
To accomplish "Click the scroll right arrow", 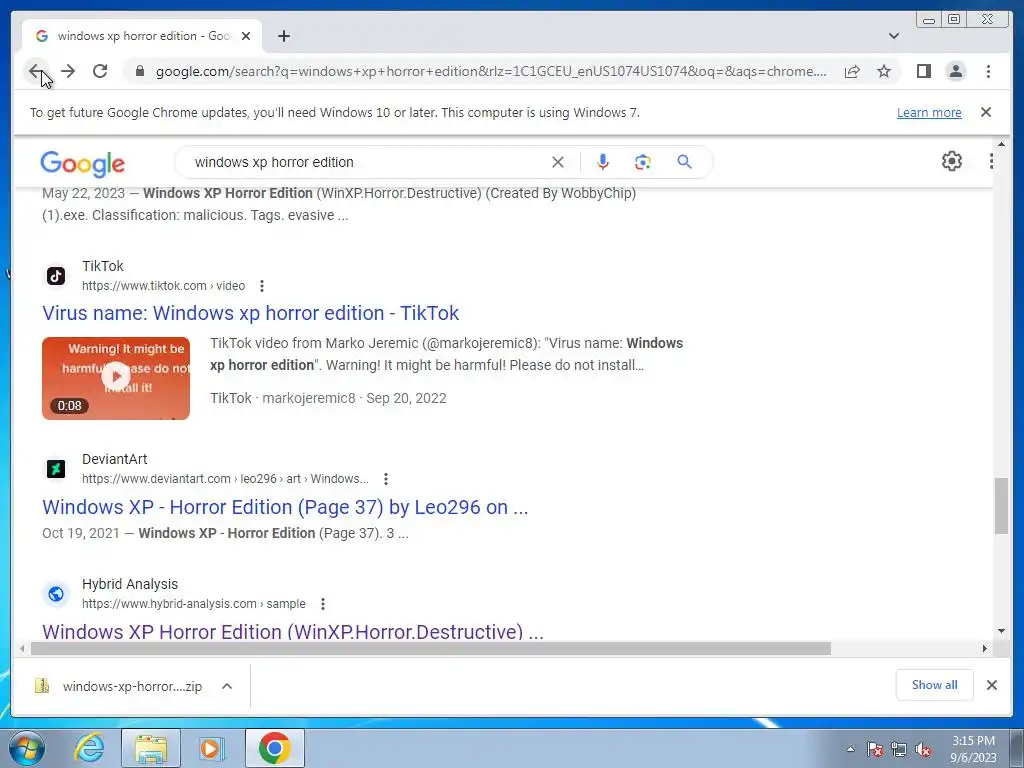I will [985, 648].
